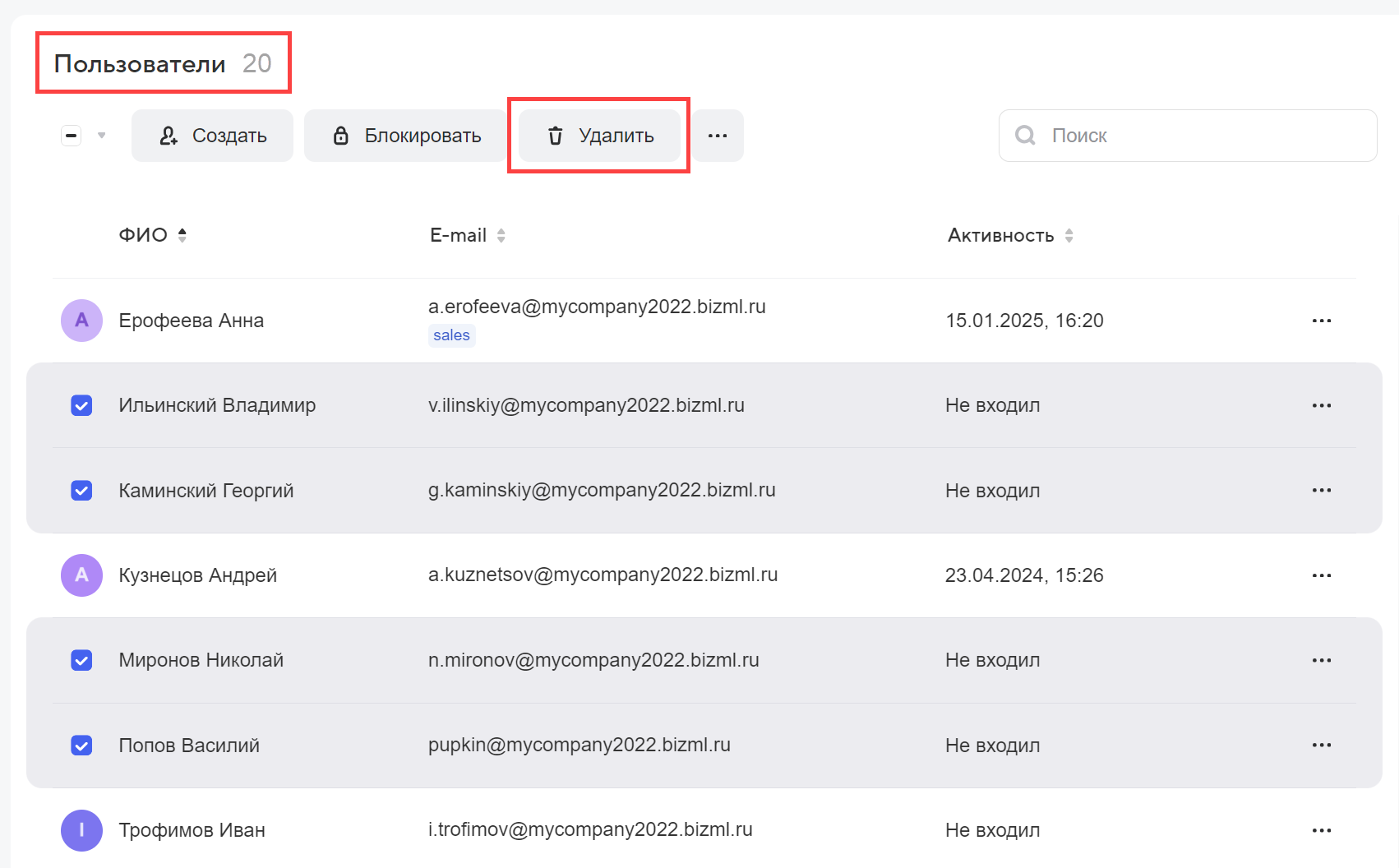Deselect Миронов Николай checkbox

click(81, 660)
